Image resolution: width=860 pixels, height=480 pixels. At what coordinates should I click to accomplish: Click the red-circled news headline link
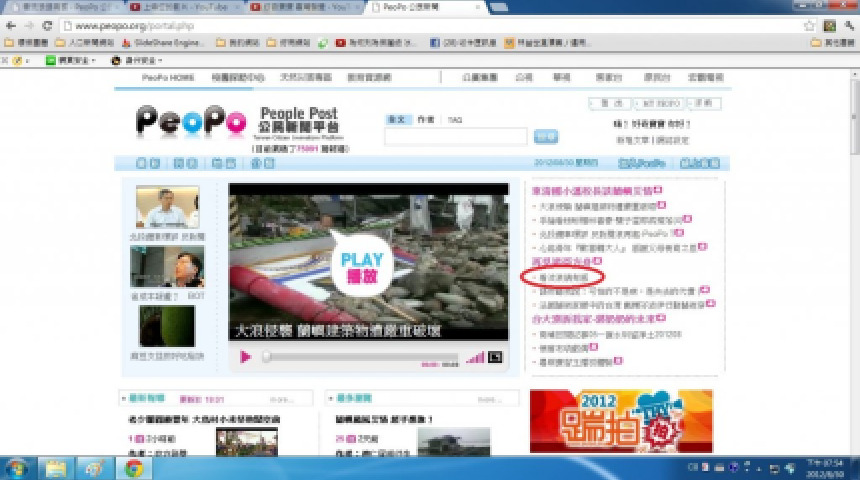click(562, 275)
